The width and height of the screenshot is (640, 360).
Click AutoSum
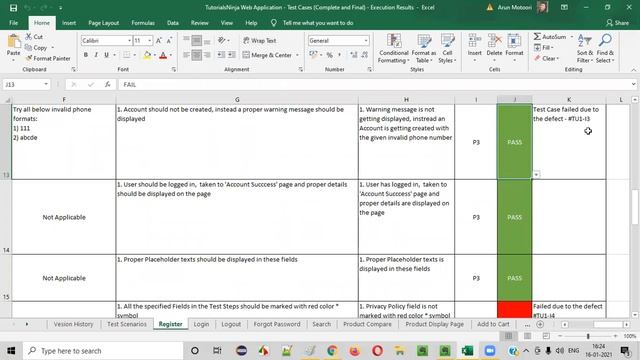pyautogui.click(x=550, y=37)
